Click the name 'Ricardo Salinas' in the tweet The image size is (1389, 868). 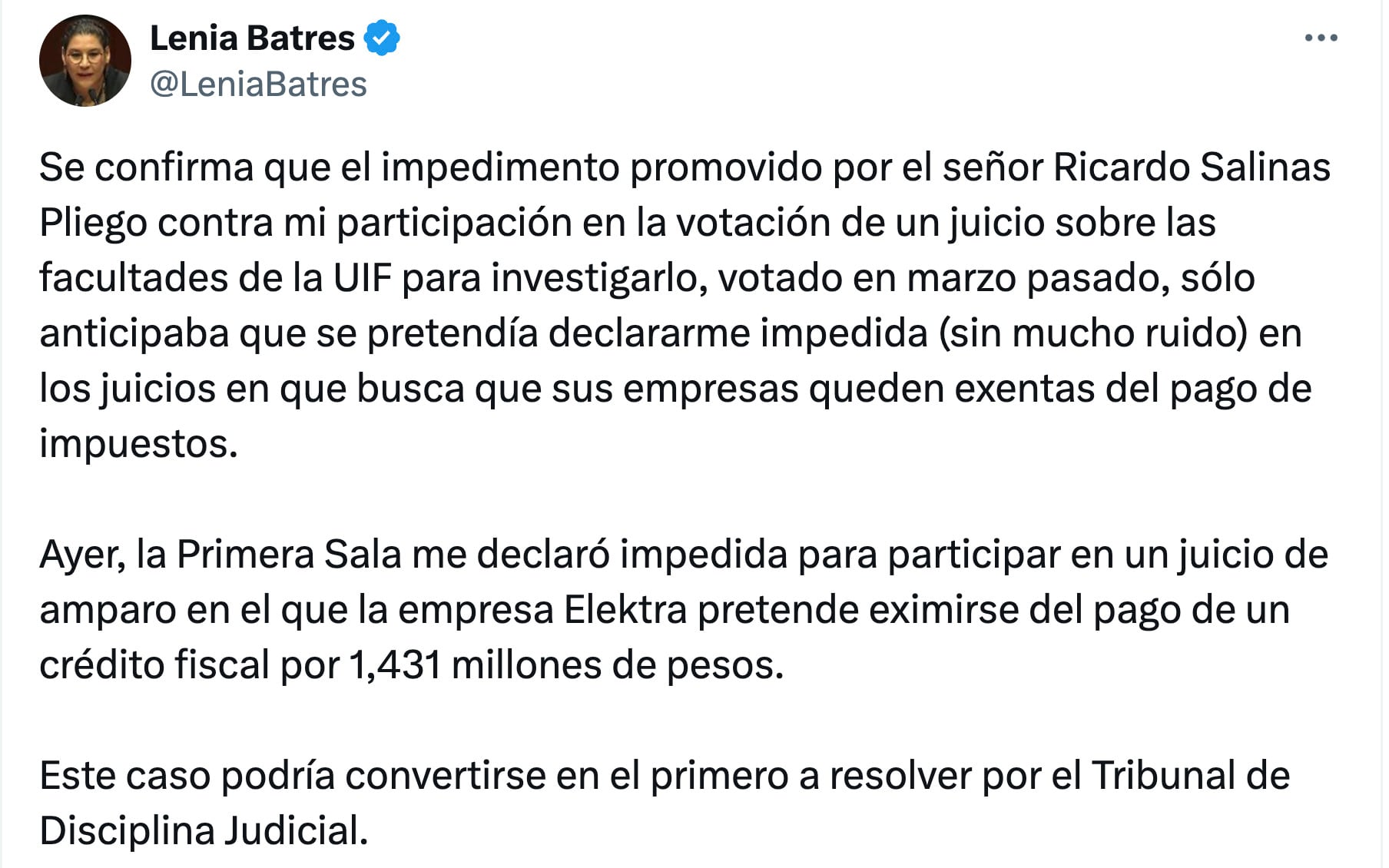1191,167
